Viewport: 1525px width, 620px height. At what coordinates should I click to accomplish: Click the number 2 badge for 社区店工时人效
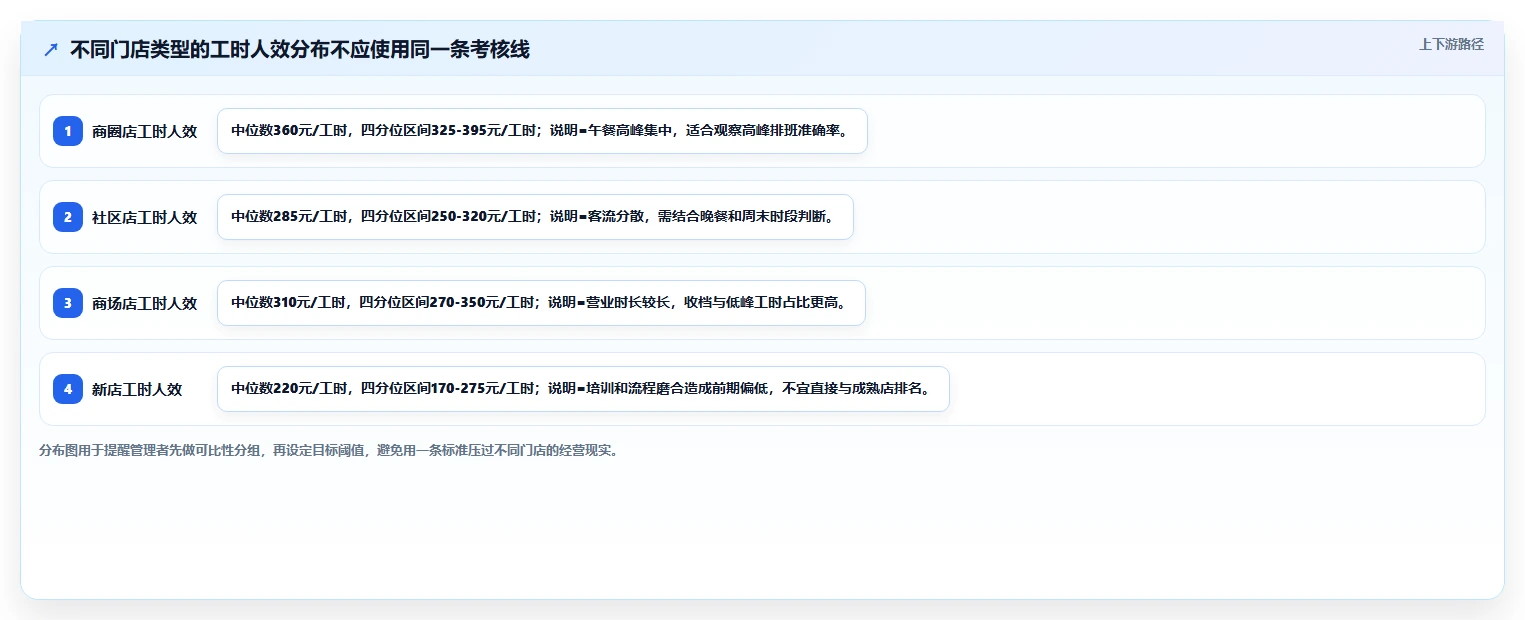point(68,217)
